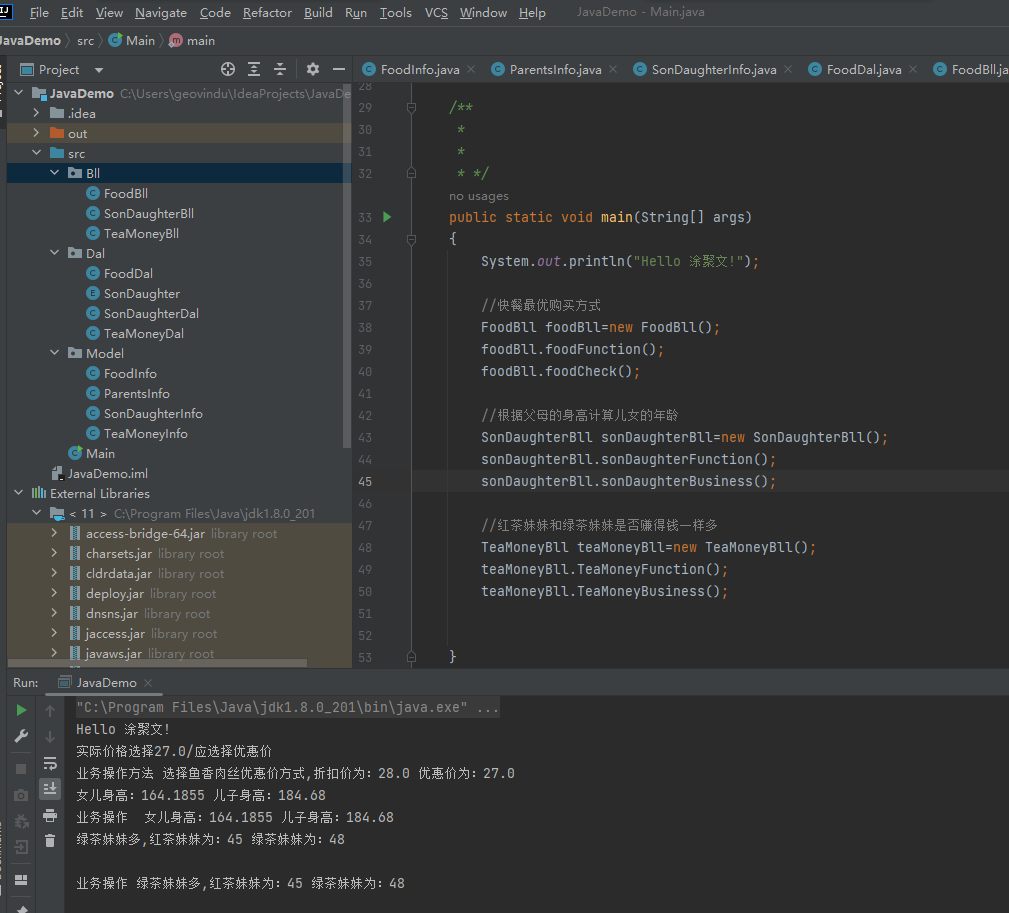Click the Main breadcrumb in navigation bar
1009x913 pixels.
[x=140, y=40]
